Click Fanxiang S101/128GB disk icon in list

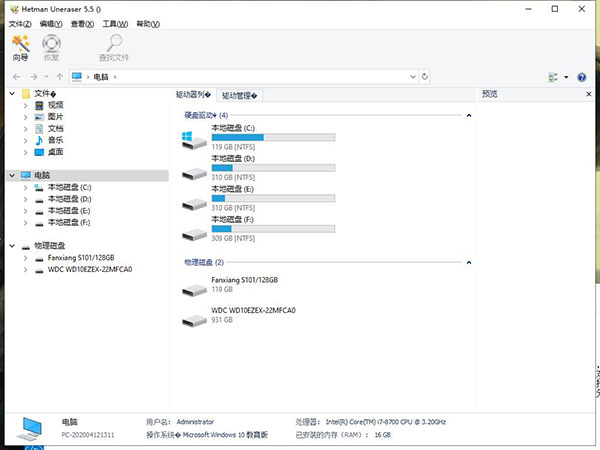194,290
